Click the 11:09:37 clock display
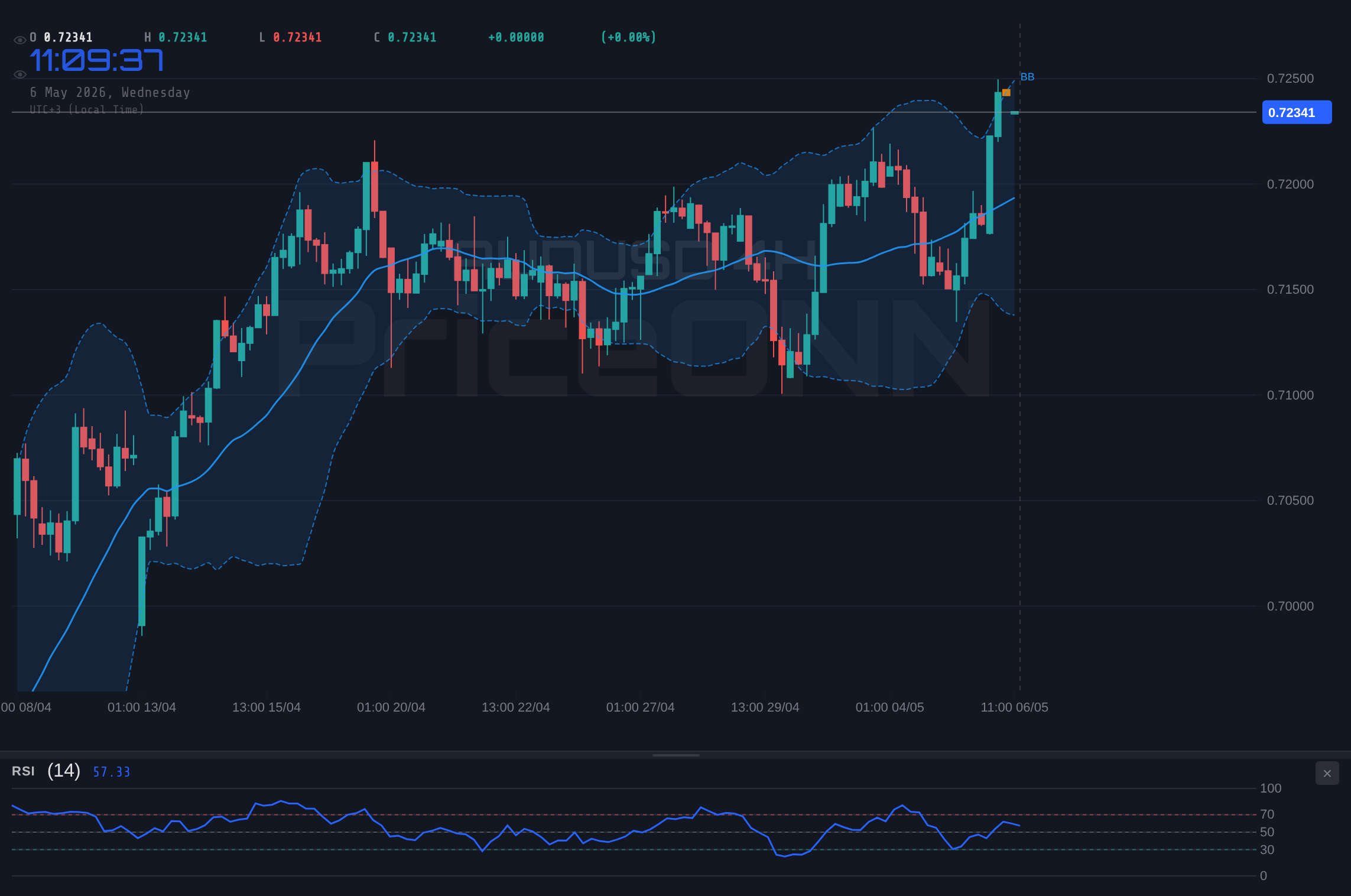1351x896 pixels. [96, 60]
